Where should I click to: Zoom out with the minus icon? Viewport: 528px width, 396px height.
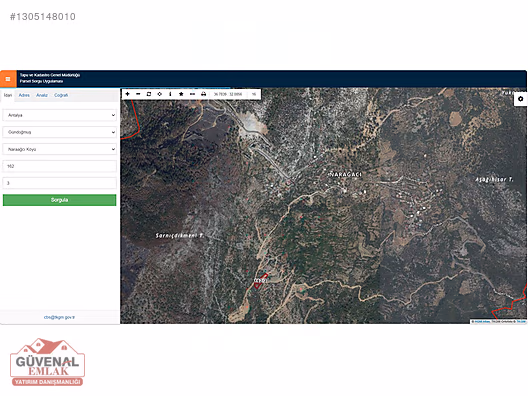(x=138, y=94)
